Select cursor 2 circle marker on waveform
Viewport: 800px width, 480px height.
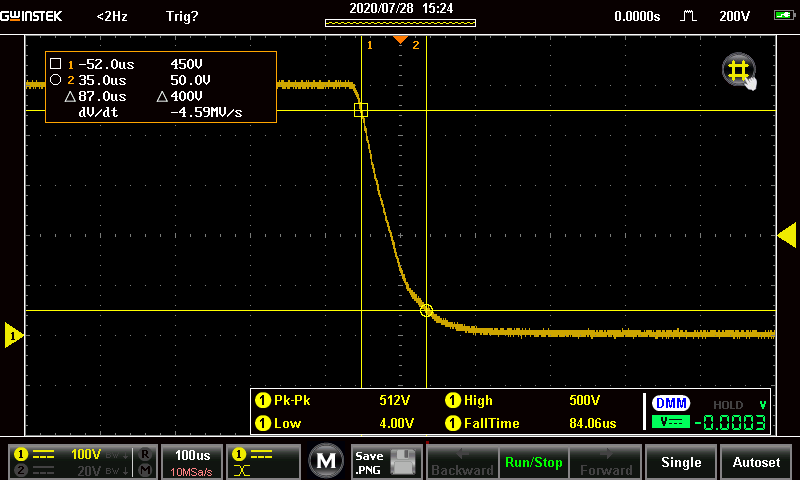pyautogui.click(x=427, y=310)
